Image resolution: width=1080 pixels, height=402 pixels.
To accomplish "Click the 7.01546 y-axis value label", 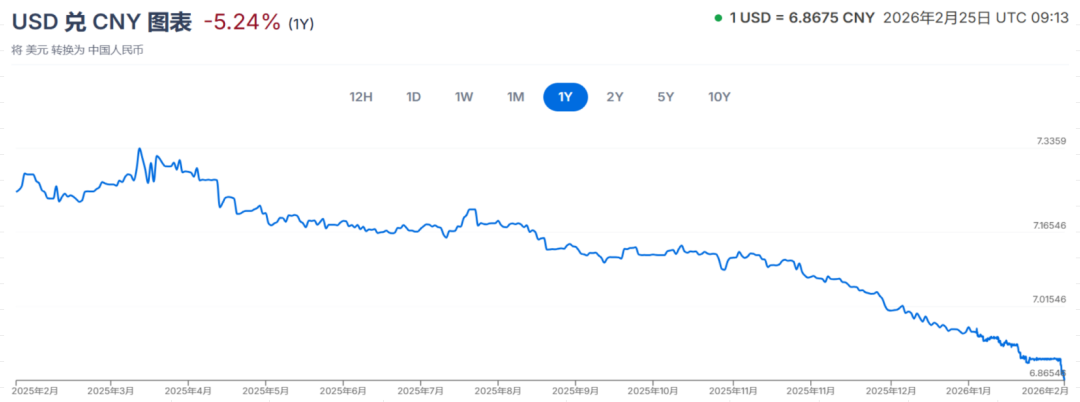I will (1048, 300).
